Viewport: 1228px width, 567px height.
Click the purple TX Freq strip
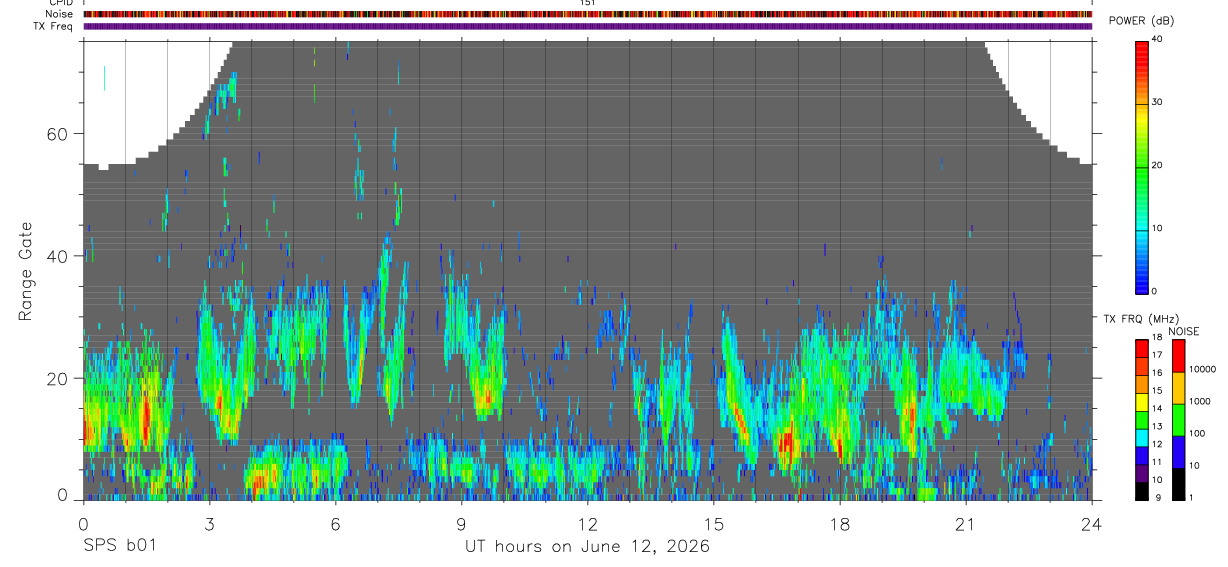[587, 26]
